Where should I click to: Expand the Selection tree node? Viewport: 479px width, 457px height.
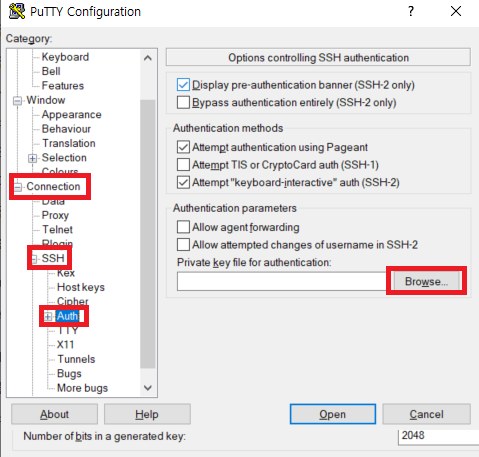pos(32,158)
